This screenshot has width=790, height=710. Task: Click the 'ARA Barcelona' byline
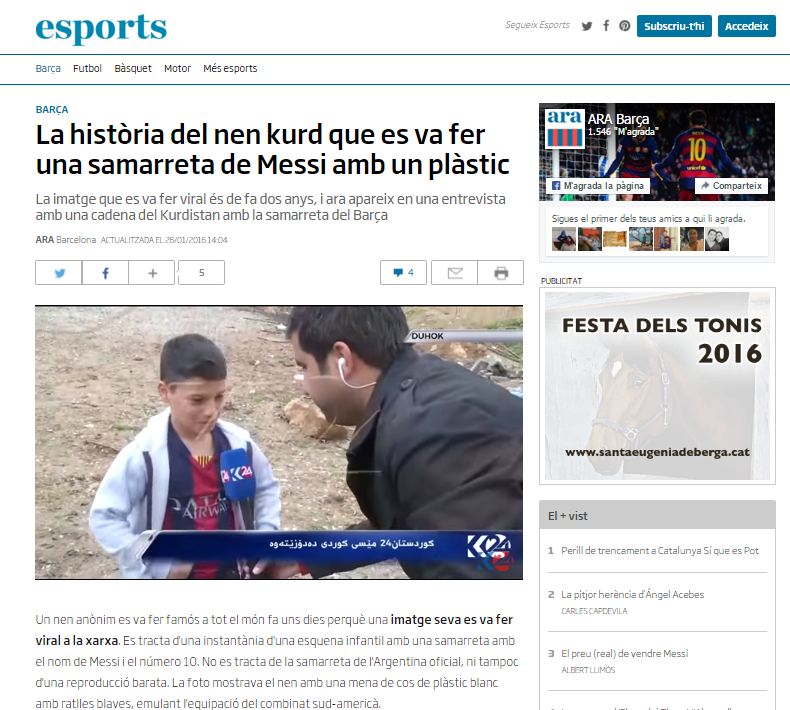65,240
